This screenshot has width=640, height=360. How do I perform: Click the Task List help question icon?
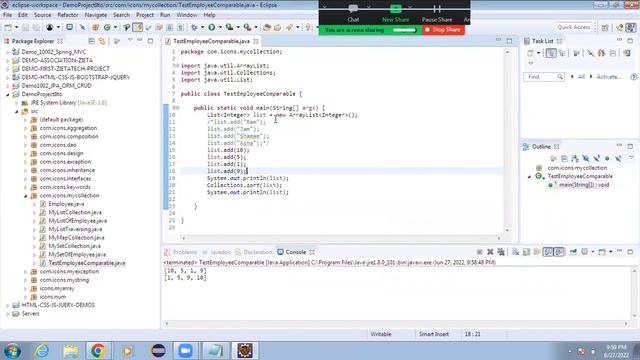tap(633, 77)
